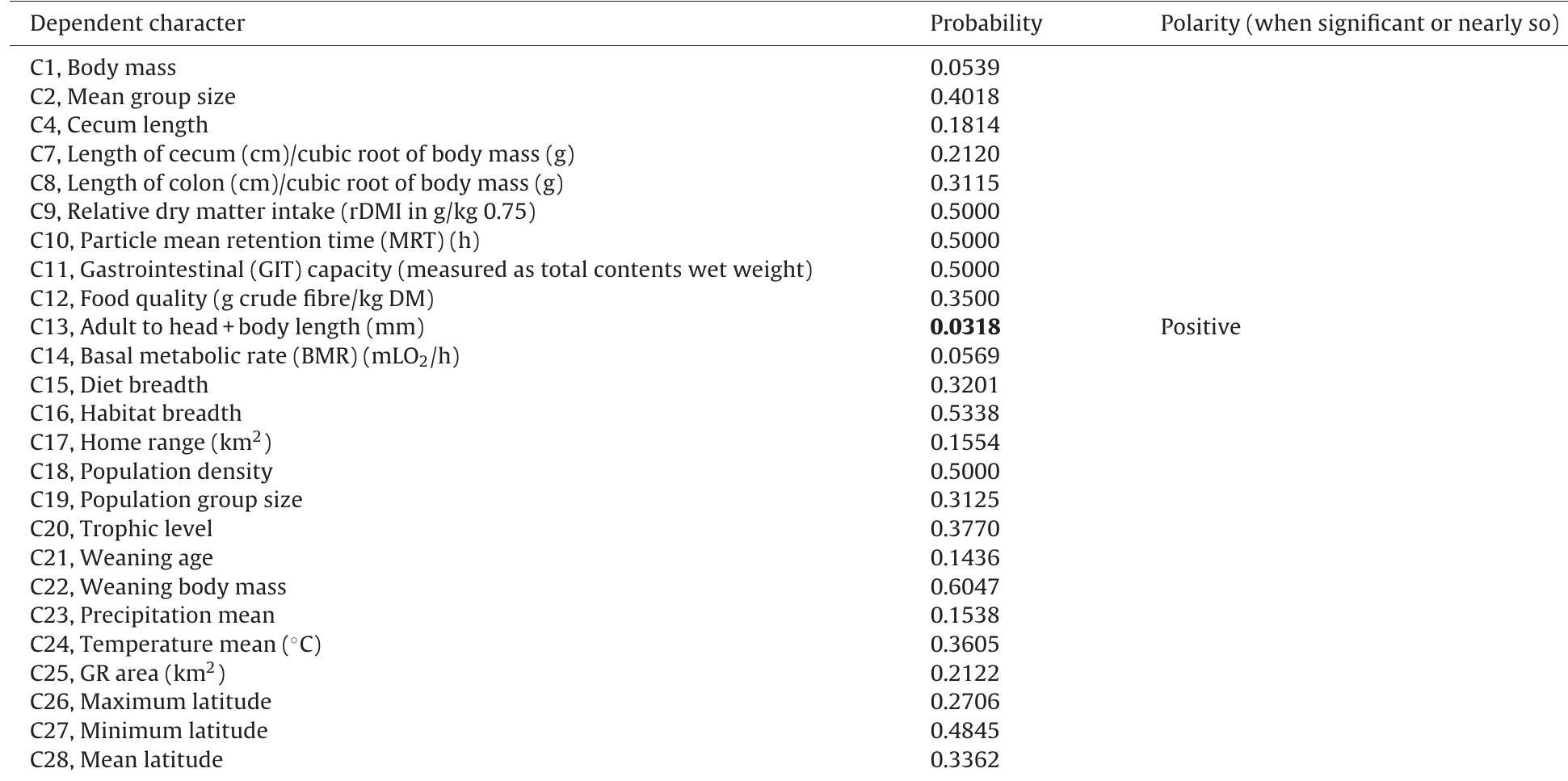Image resolution: width=1568 pixels, height=781 pixels.
Task: Select the "C1, Body mass" row label
Action: tap(103, 68)
